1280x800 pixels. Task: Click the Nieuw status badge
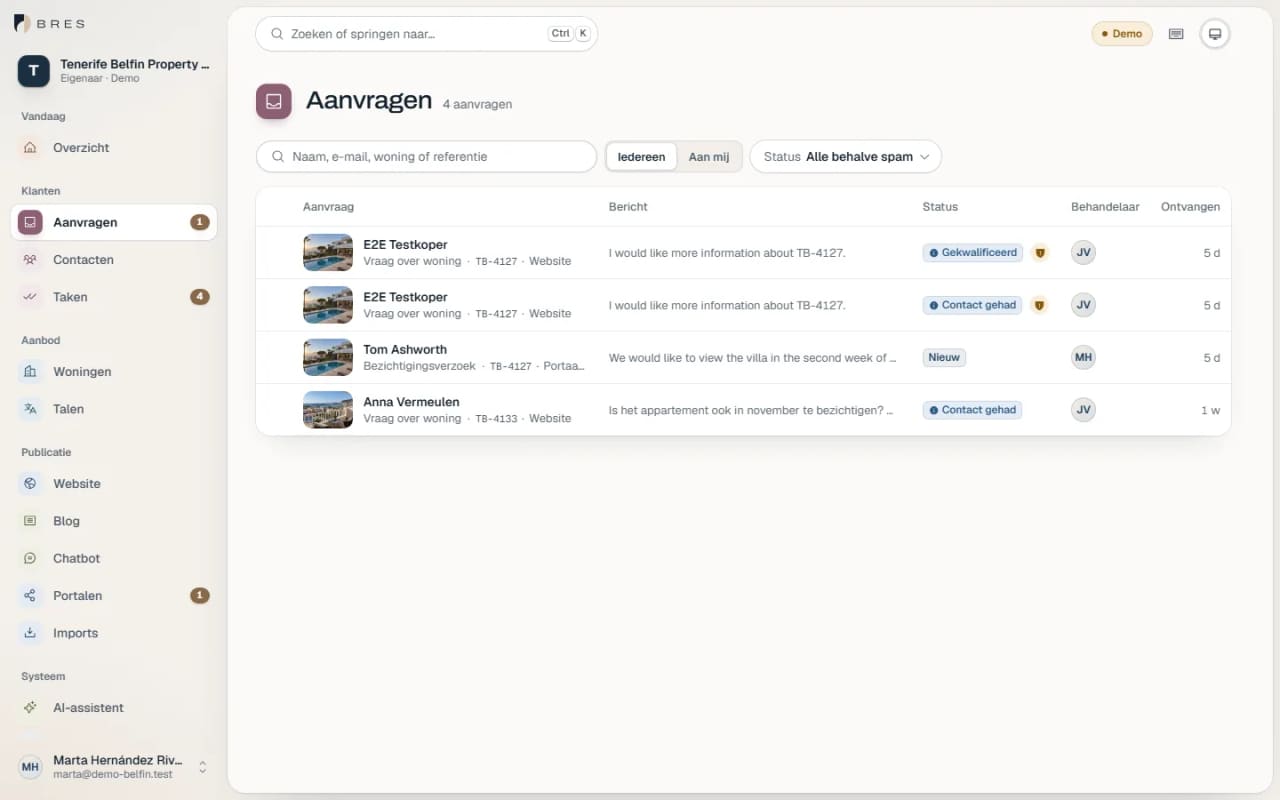tap(944, 357)
